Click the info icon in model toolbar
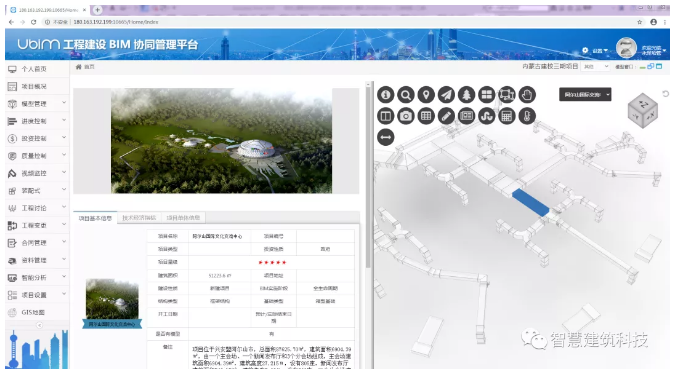This screenshot has width=676, height=374. point(385,95)
